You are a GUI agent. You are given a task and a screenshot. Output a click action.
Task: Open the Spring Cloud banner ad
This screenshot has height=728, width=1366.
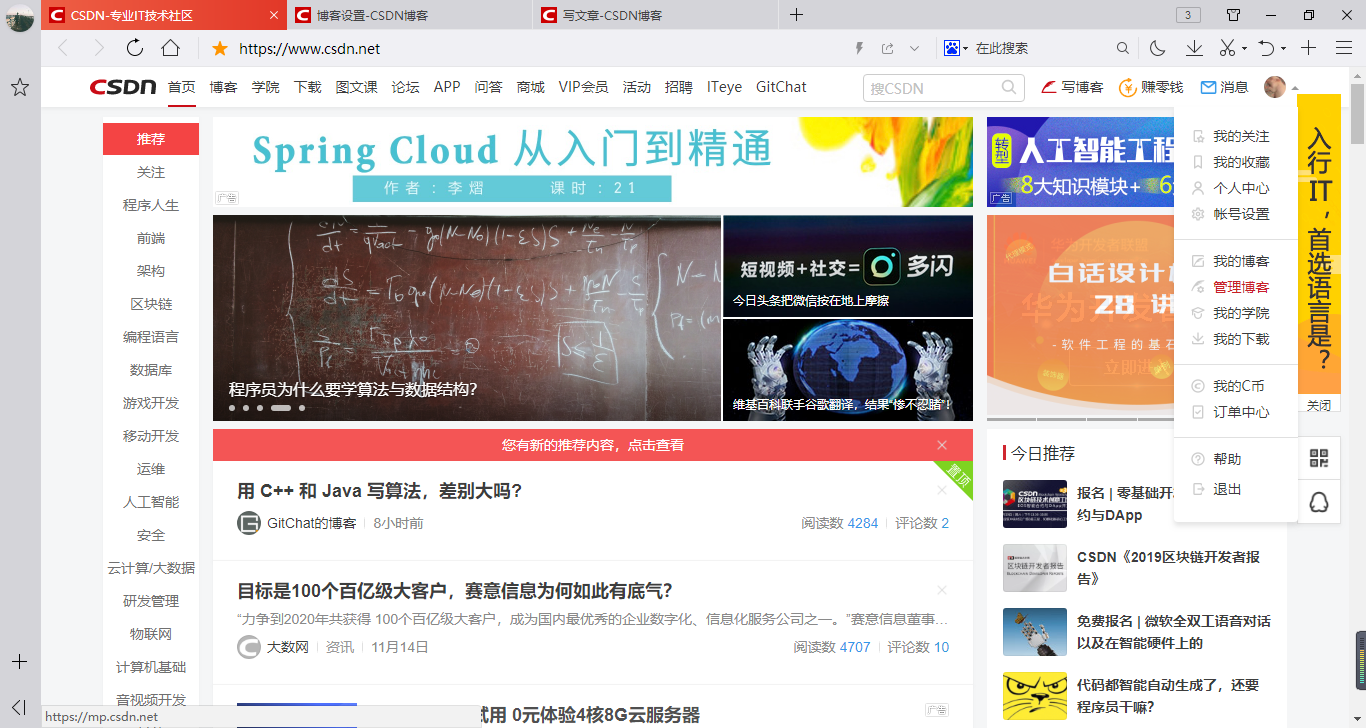[593, 162]
